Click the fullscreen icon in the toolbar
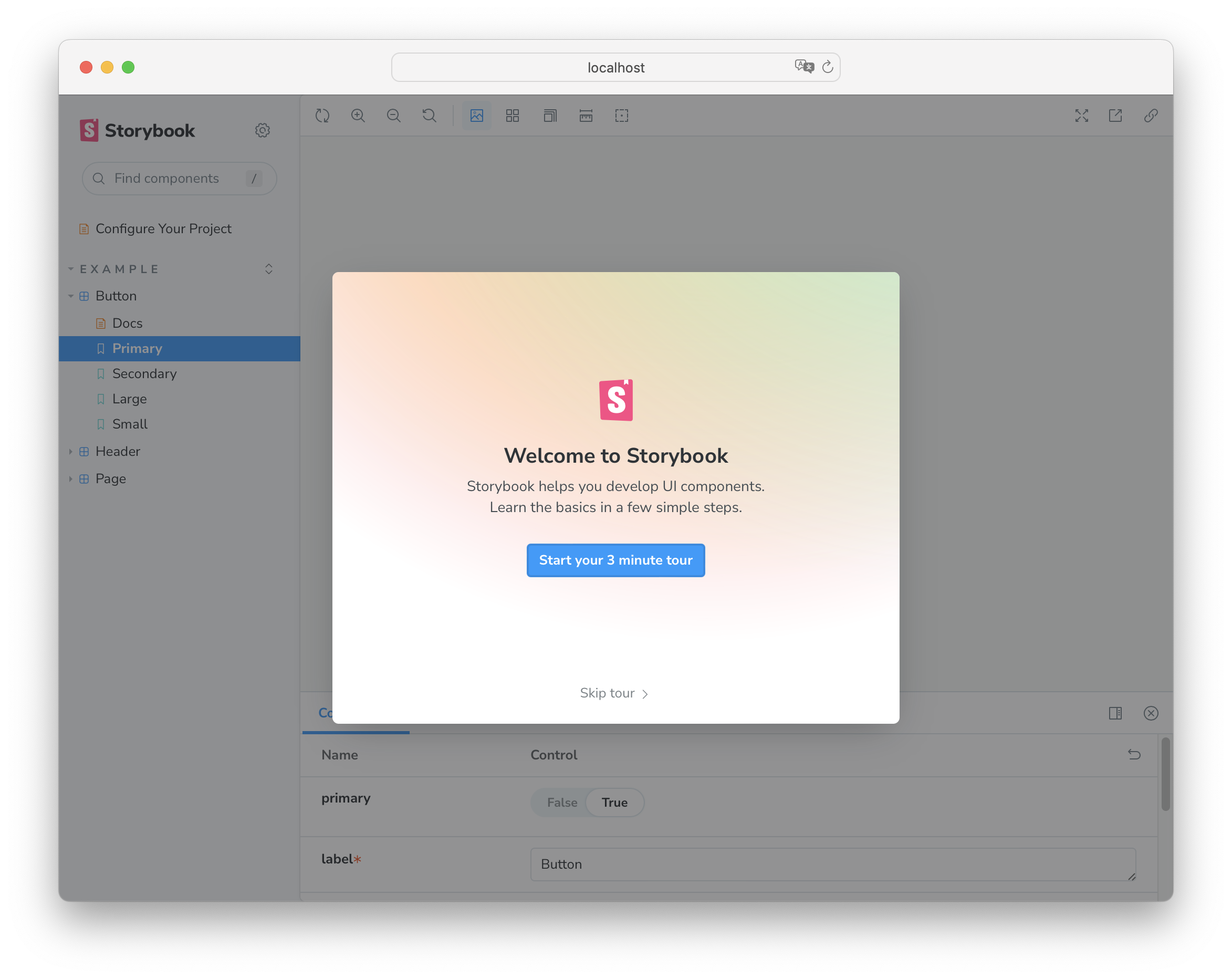The width and height of the screenshot is (1232, 979). pyautogui.click(x=1082, y=116)
